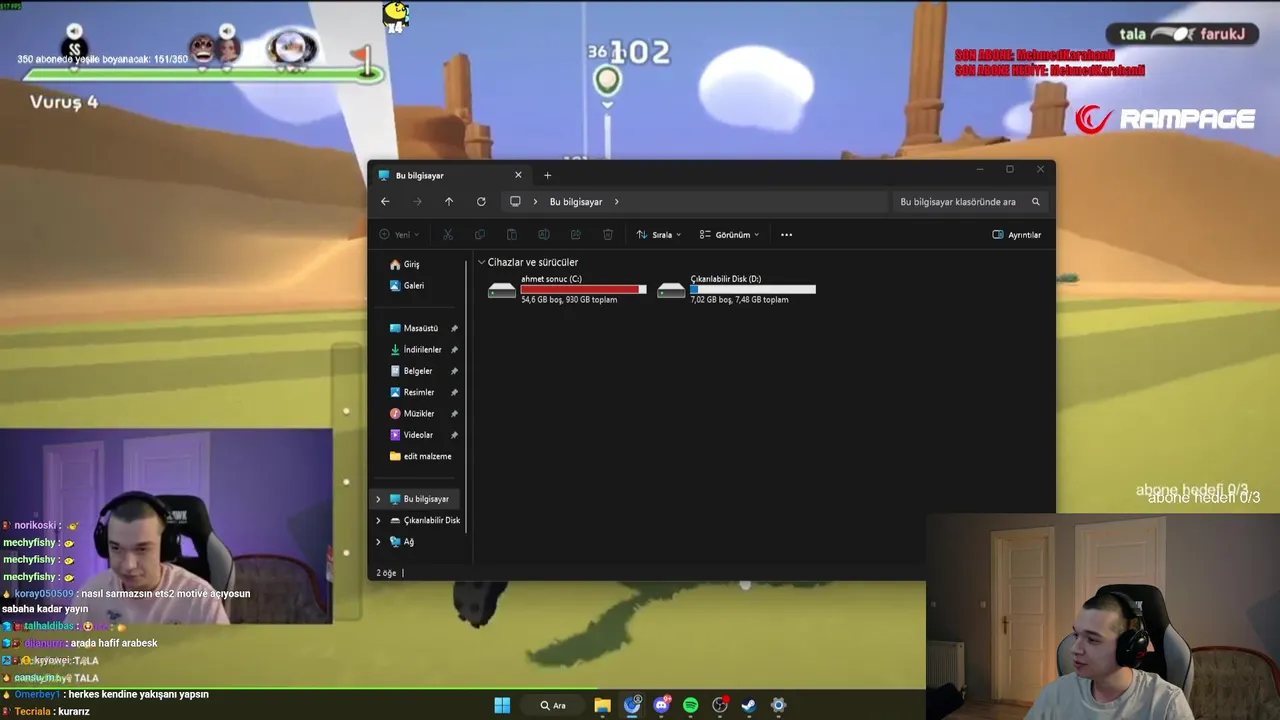Collapse the Cihazlar ve sürücüler group

click(x=482, y=262)
